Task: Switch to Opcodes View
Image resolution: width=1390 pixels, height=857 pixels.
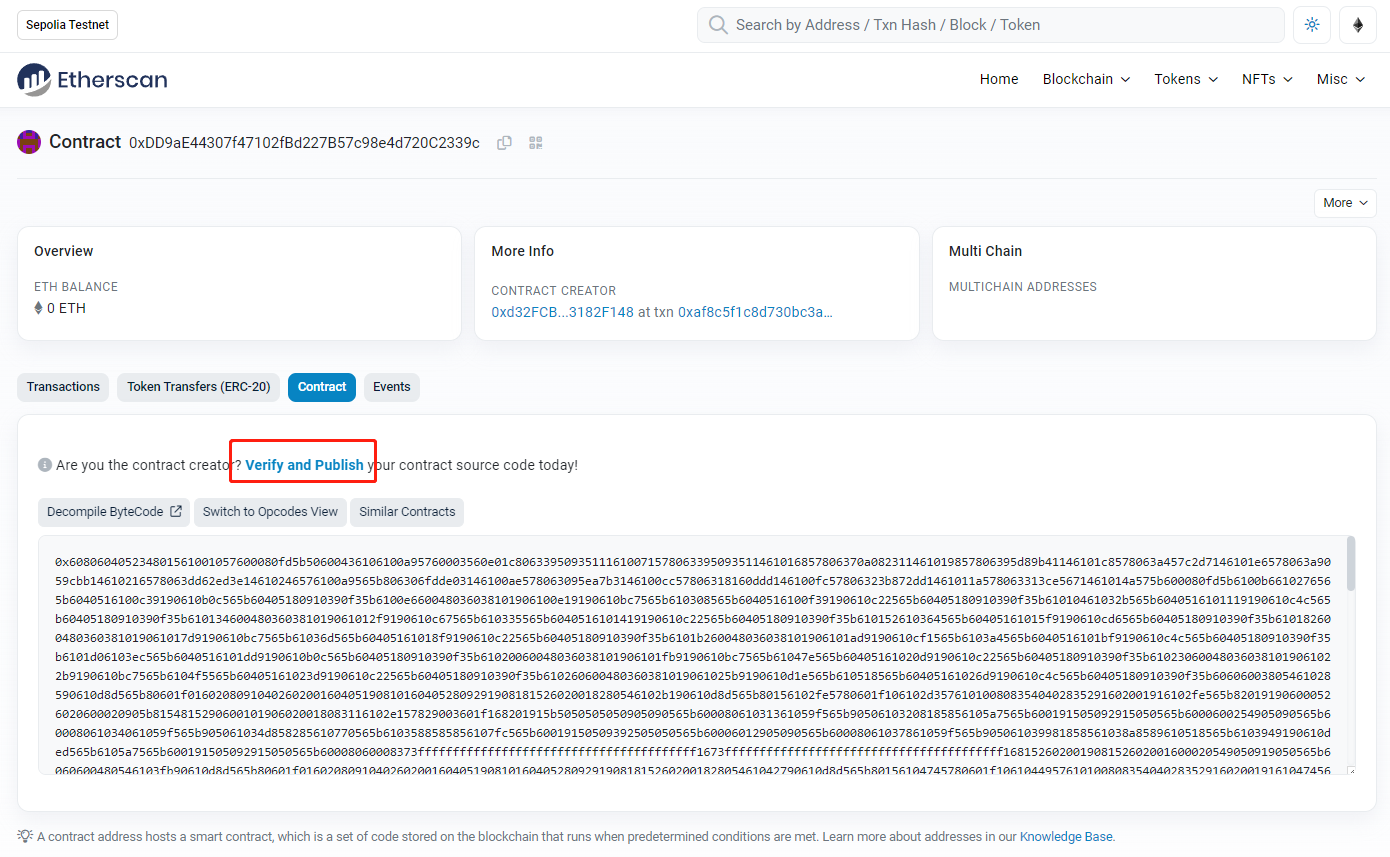Action: (270, 512)
